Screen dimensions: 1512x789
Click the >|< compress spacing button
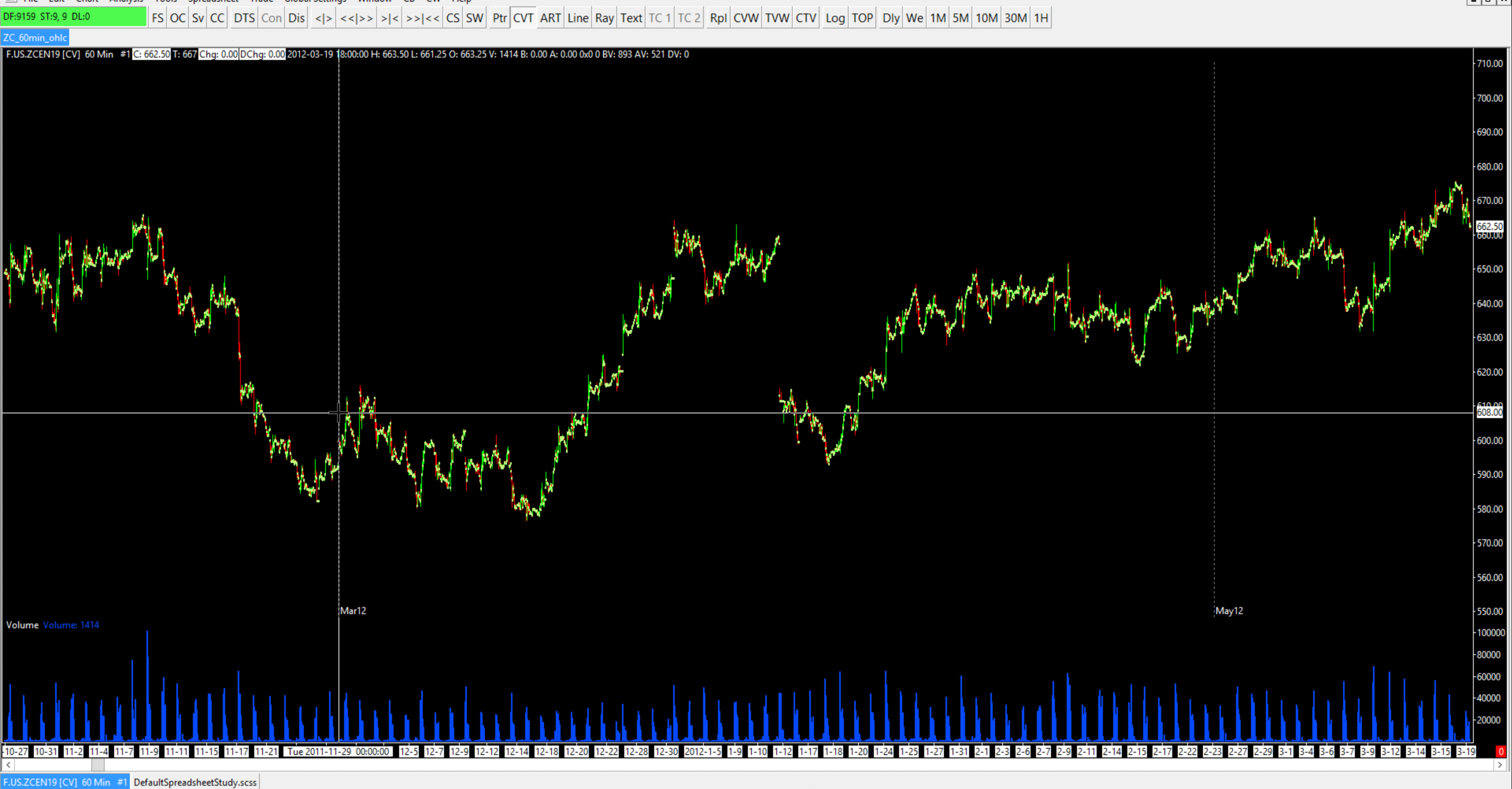click(x=390, y=18)
